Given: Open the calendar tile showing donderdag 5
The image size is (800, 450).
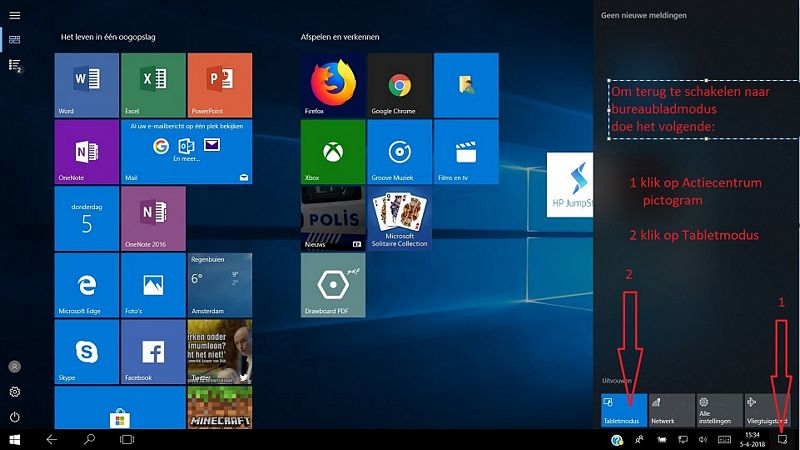Looking at the screenshot, I should [87, 218].
